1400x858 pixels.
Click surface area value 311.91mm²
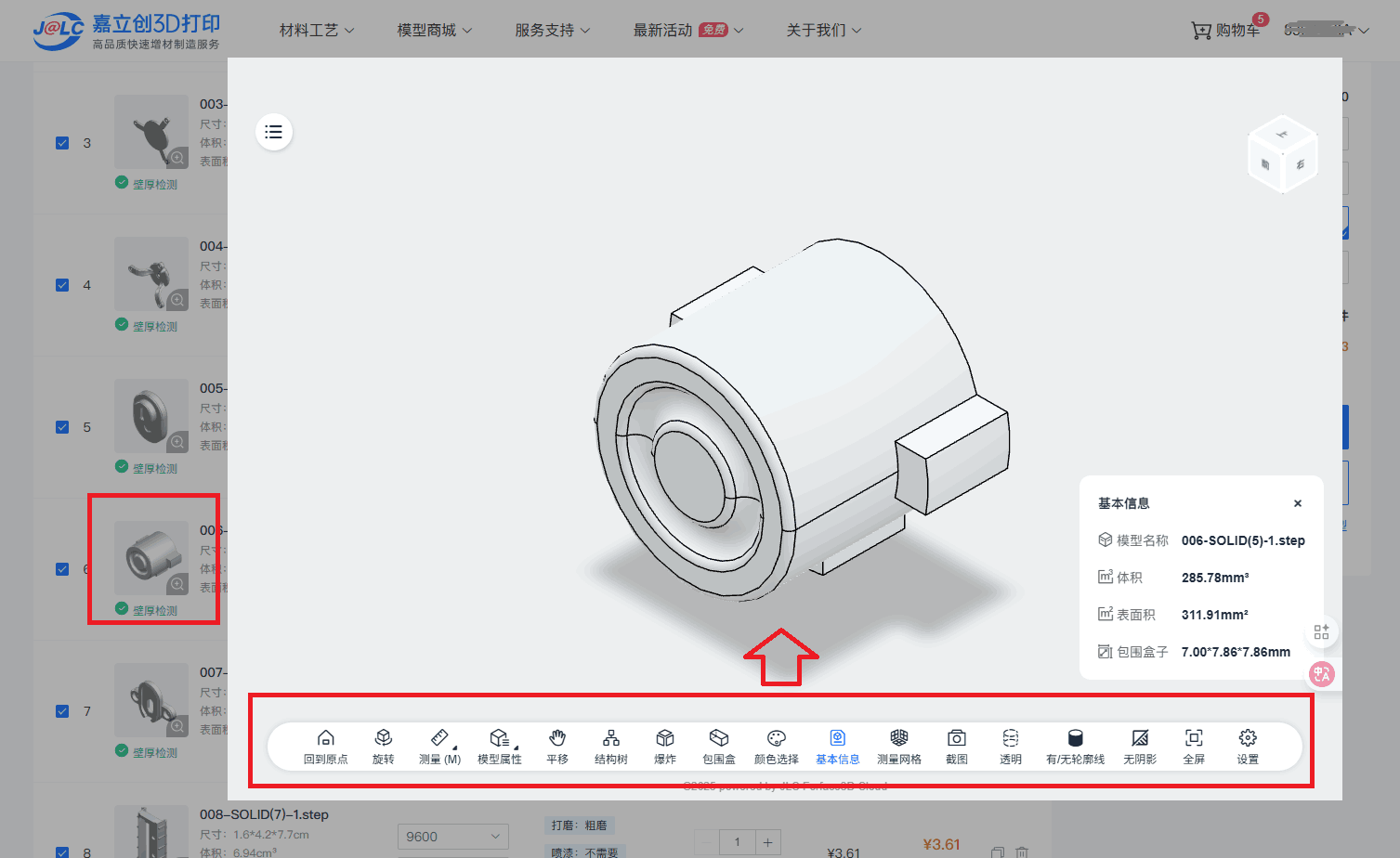tap(1215, 615)
